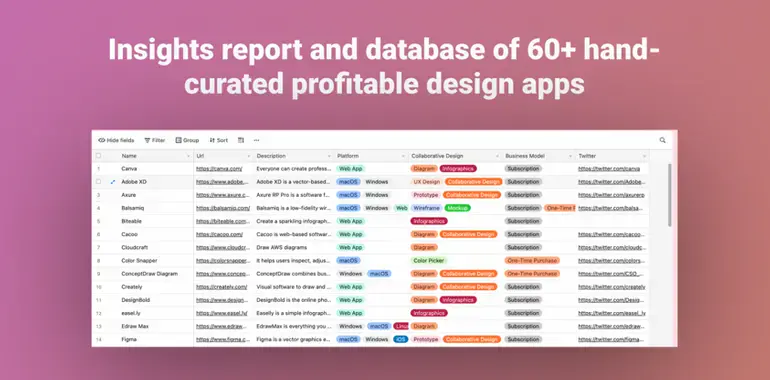Open the Sort option
The image size is (770, 380).
click(219, 140)
